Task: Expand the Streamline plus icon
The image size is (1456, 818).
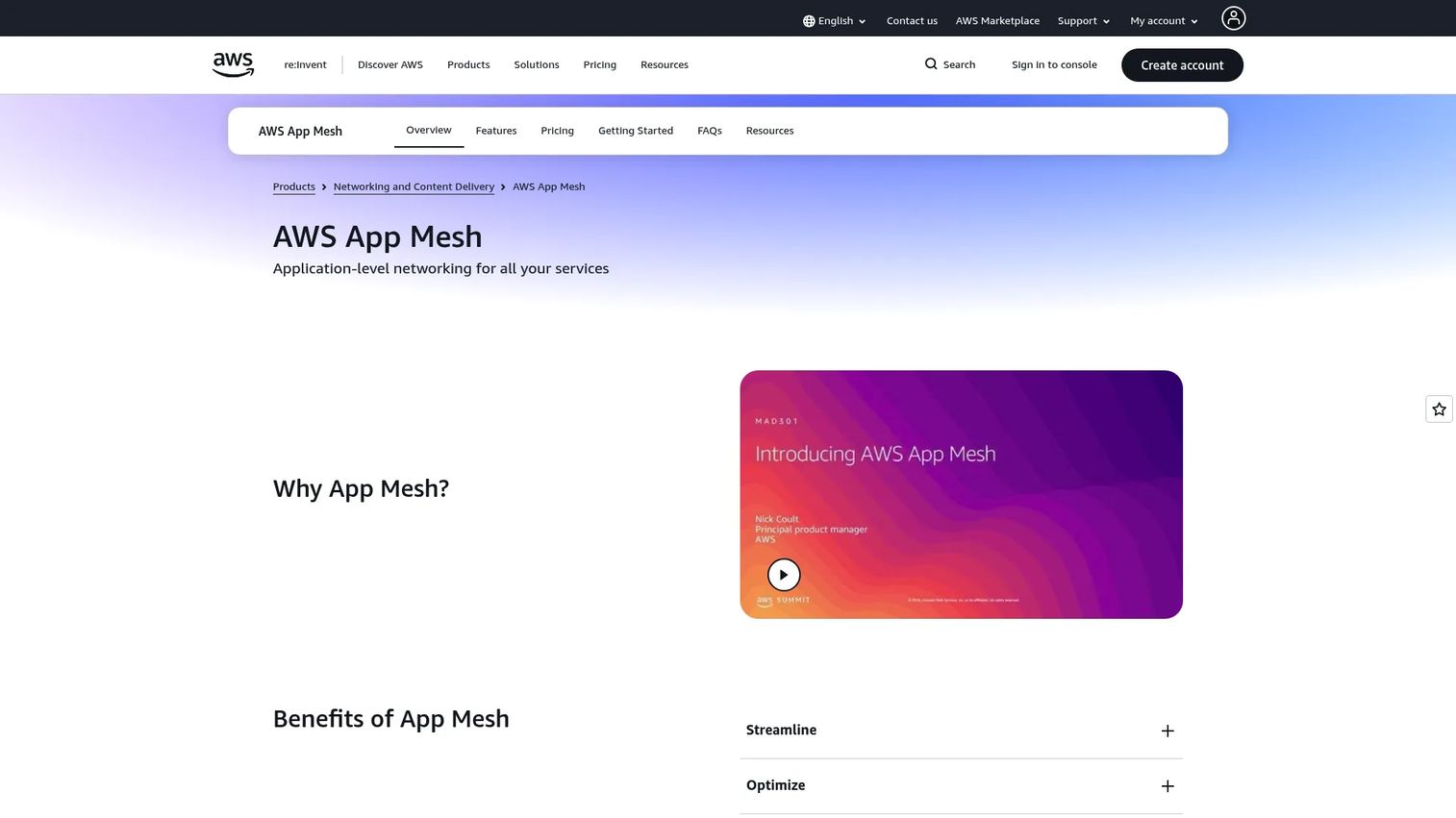Action: point(1167,731)
